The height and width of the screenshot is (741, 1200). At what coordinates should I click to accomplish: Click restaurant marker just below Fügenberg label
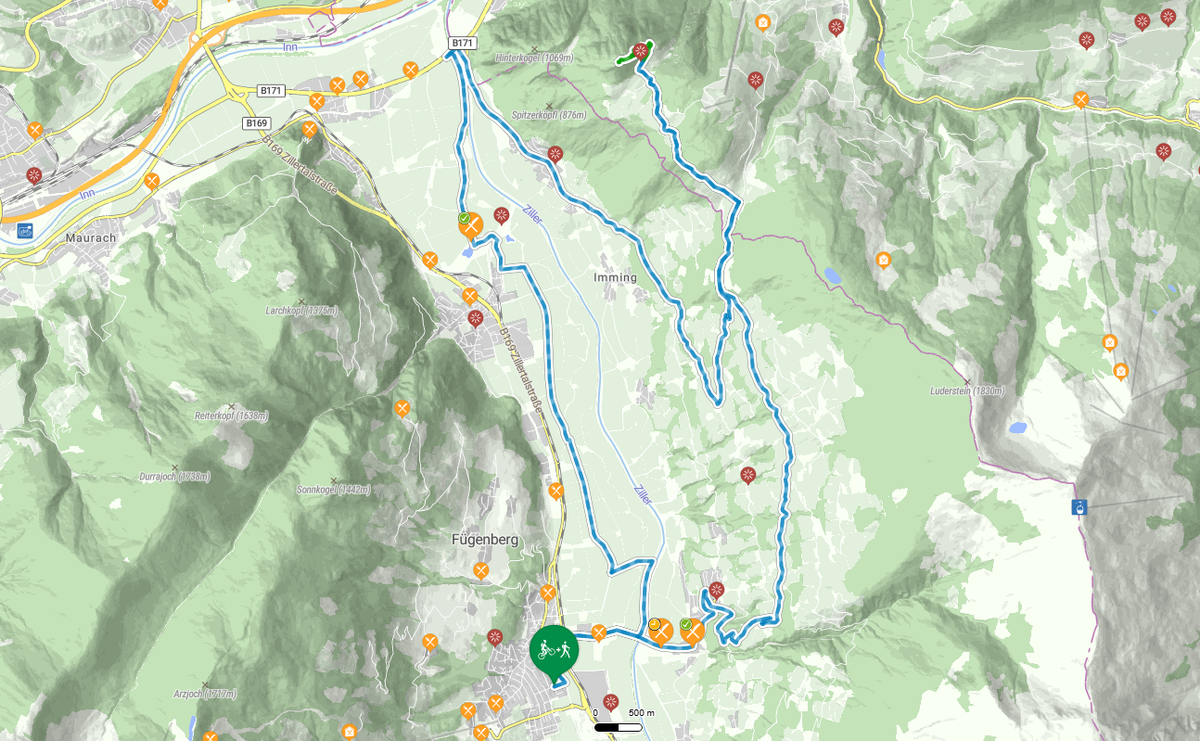pyautogui.click(x=481, y=570)
